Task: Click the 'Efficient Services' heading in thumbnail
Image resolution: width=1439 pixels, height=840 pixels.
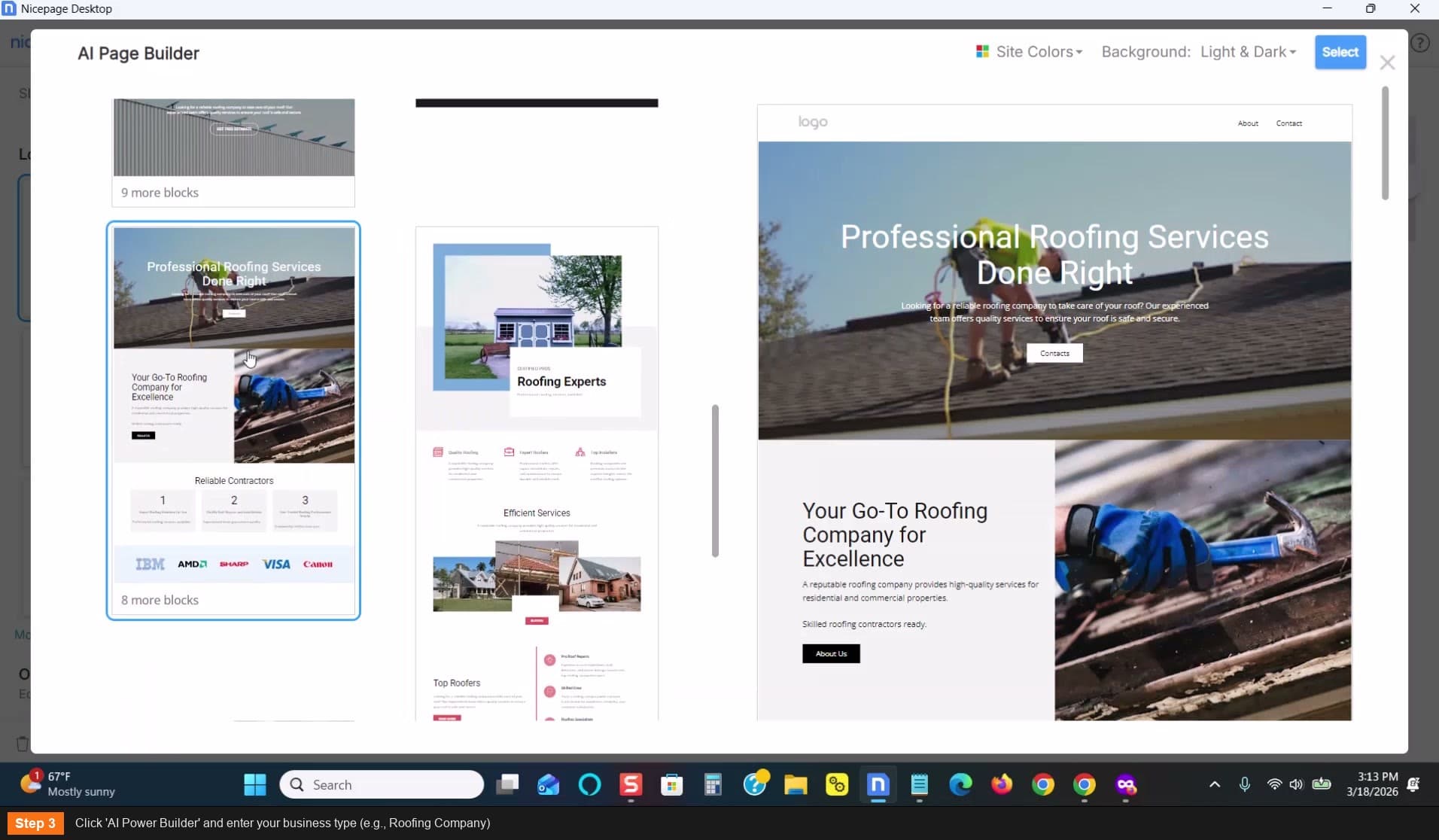Action: point(537,513)
